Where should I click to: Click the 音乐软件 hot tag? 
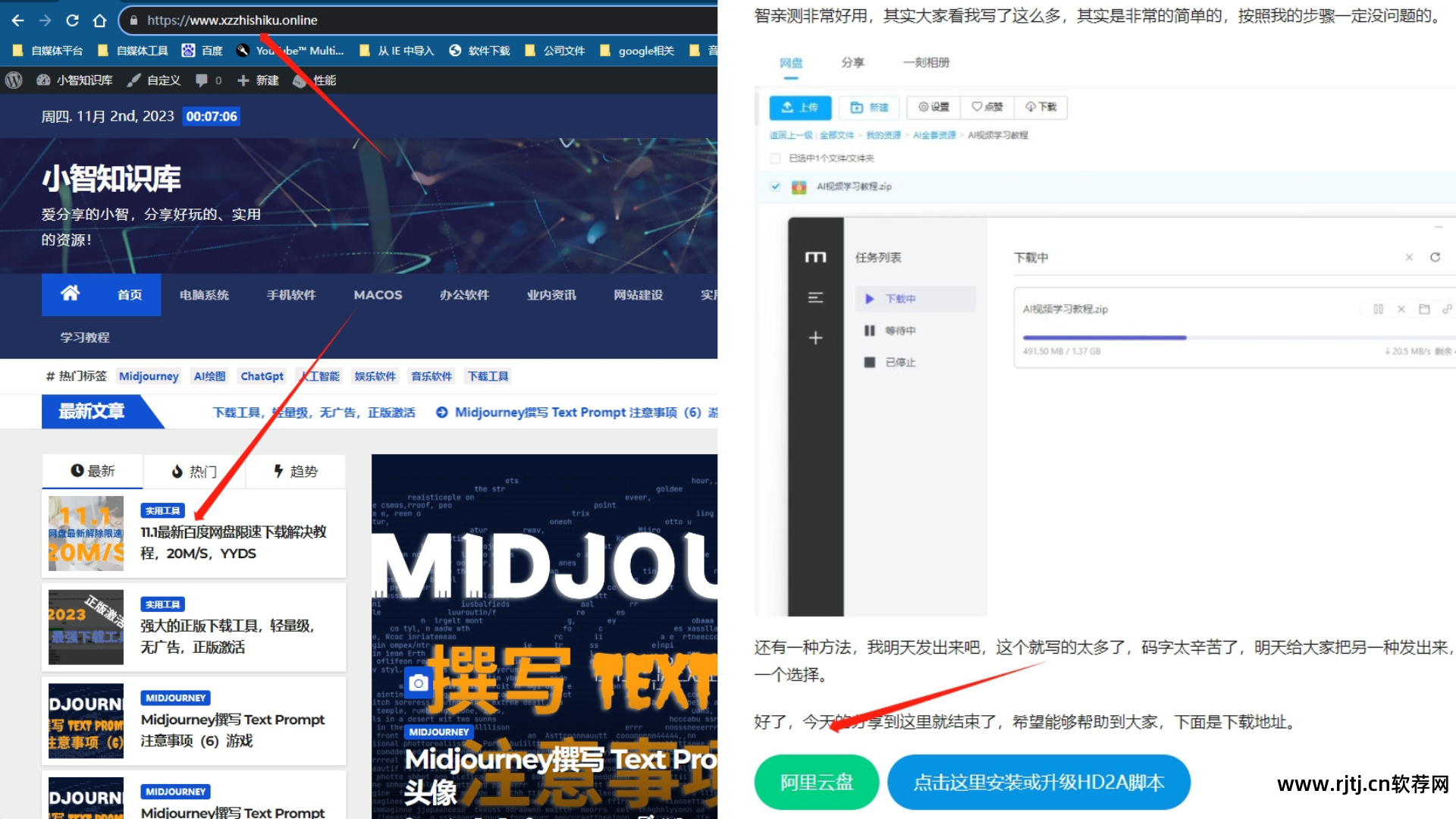[431, 376]
